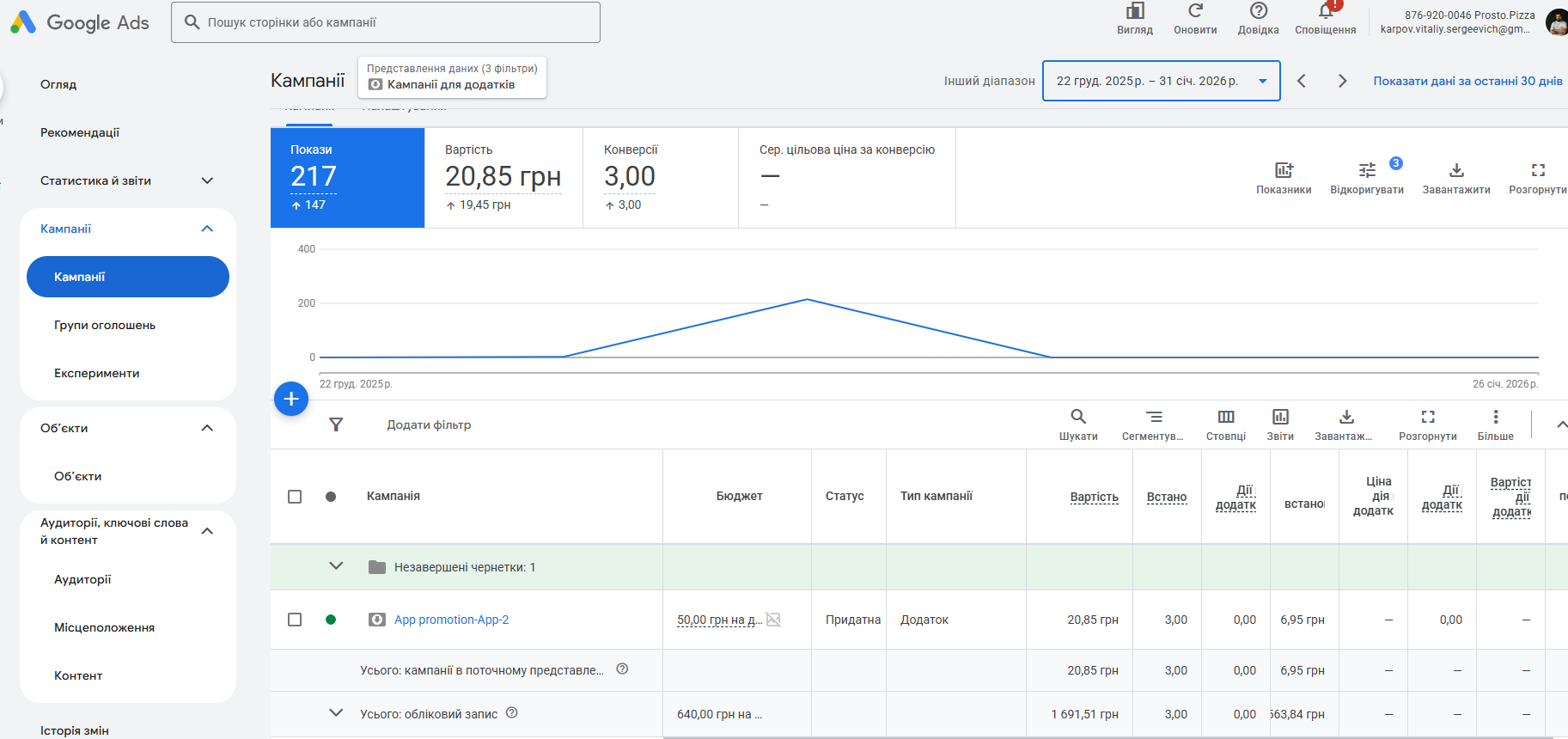Open the Notifications (Сповіщення) bell

point(1325,11)
